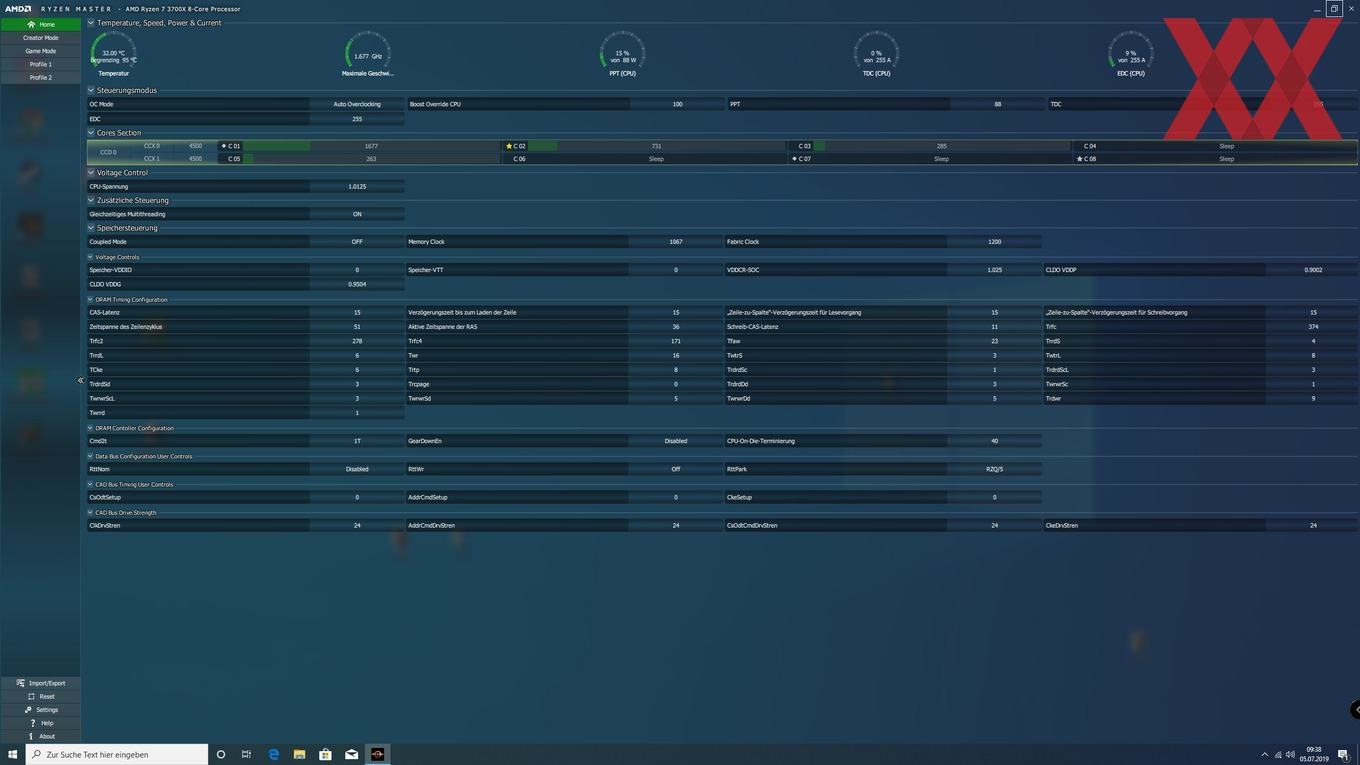The height and width of the screenshot is (765, 1360).
Task: Collapse the Voltage Controls subsection
Action: tap(90, 257)
